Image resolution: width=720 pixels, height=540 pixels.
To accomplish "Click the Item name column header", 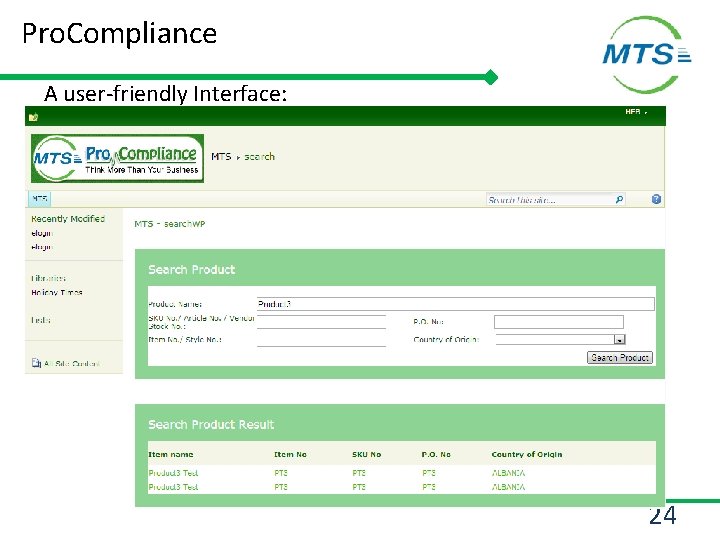I will [170, 454].
